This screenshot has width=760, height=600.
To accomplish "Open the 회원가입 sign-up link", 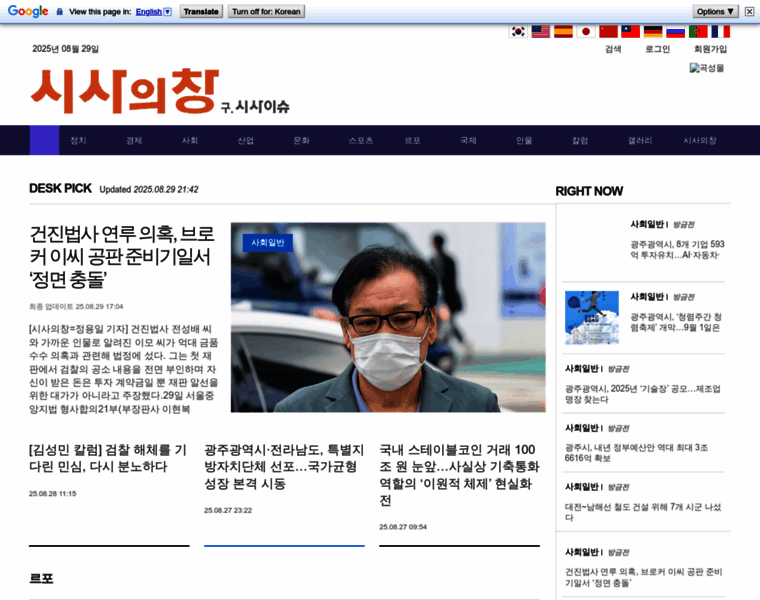I will click(x=710, y=49).
